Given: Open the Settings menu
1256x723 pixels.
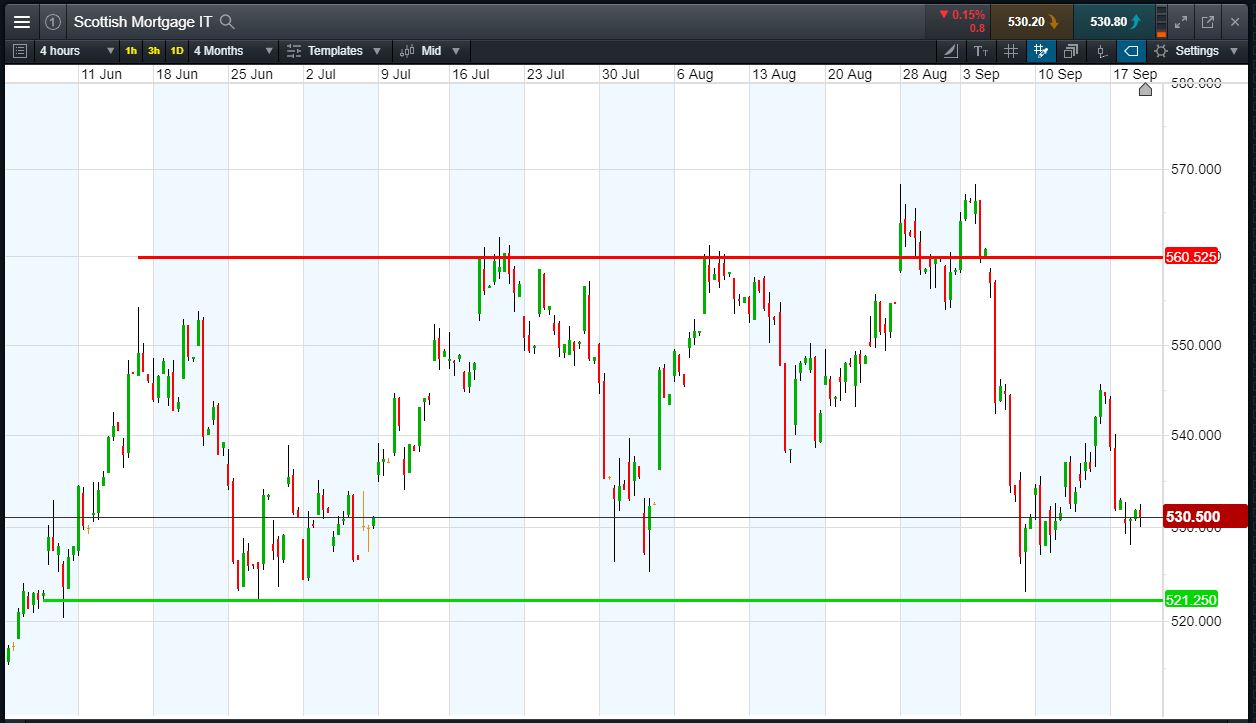Looking at the screenshot, I should (1195, 51).
